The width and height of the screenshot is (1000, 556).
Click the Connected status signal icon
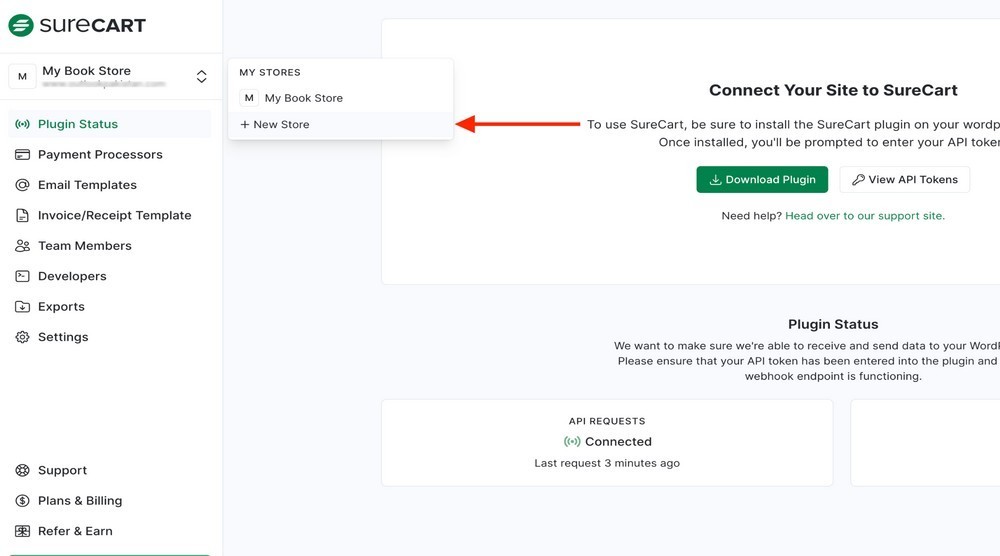572,442
